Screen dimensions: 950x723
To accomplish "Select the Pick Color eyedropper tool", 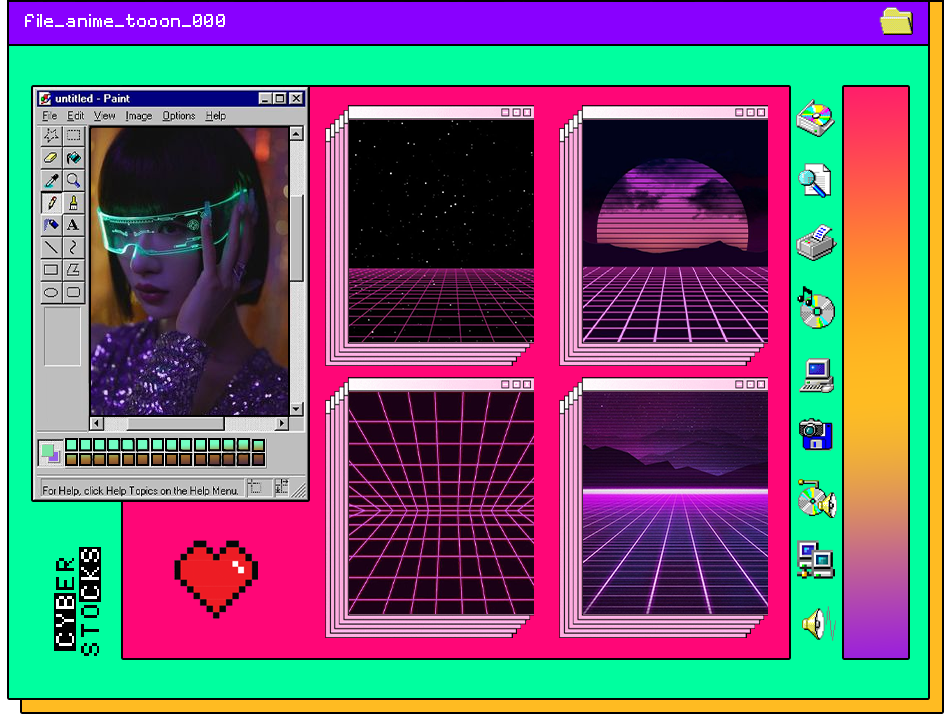I will pos(51,181).
